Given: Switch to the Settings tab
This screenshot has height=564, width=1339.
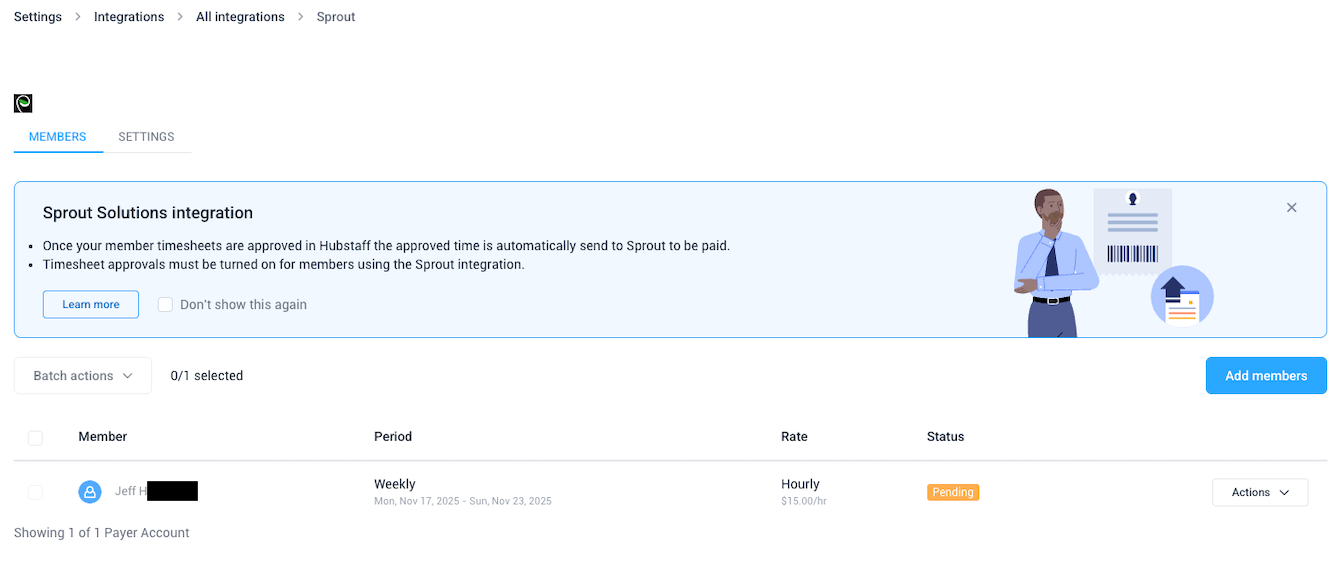Looking at the screenshot, I should 146,137.
